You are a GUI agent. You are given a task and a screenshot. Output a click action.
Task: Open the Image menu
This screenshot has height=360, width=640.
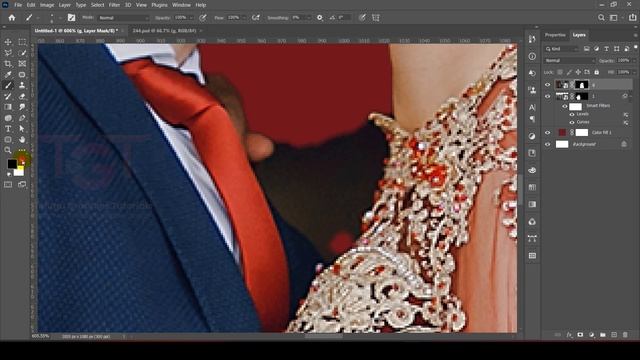(47, 5)
